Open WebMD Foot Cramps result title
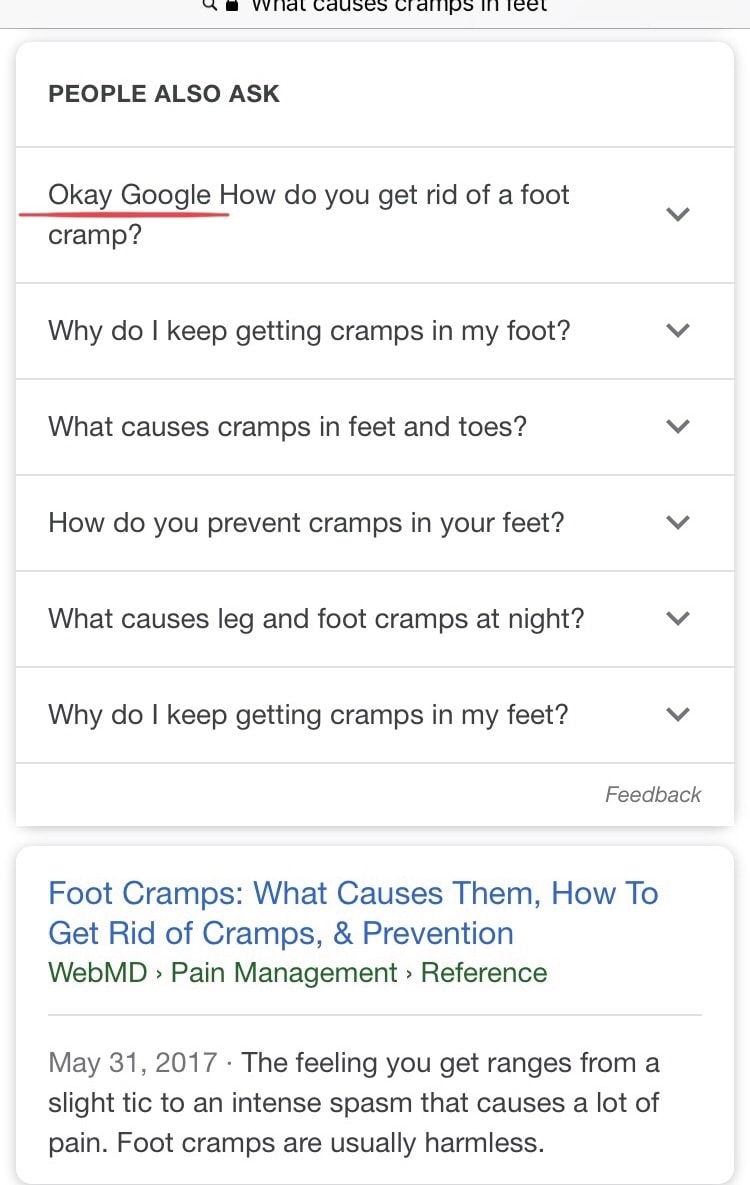750x1185 pixels. (353, 913)
